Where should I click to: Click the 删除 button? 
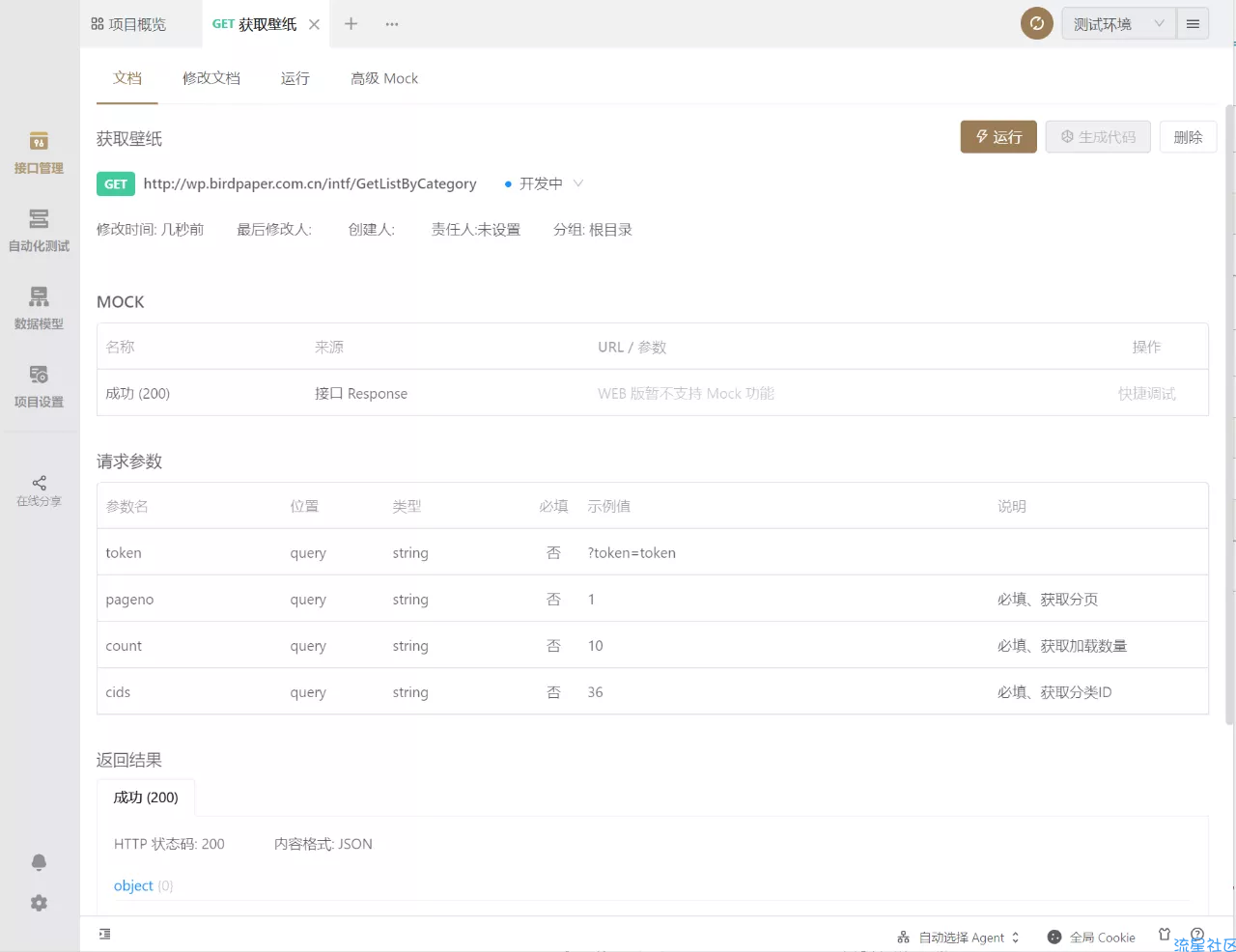1188,137
